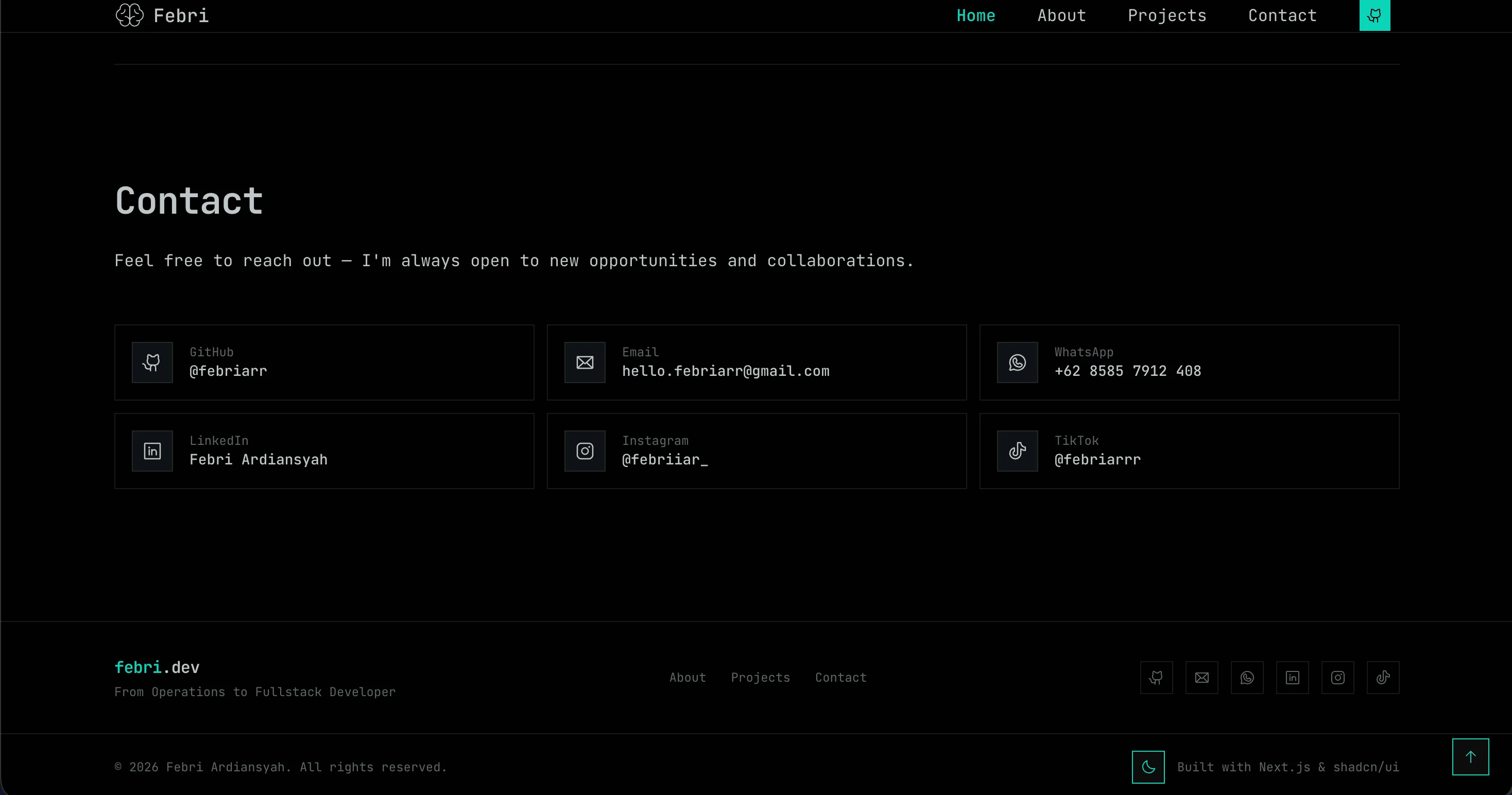Screen dimensions: 1512x795
Task: Open the @febriarr GitHub handle
Action: click(228, 371)
